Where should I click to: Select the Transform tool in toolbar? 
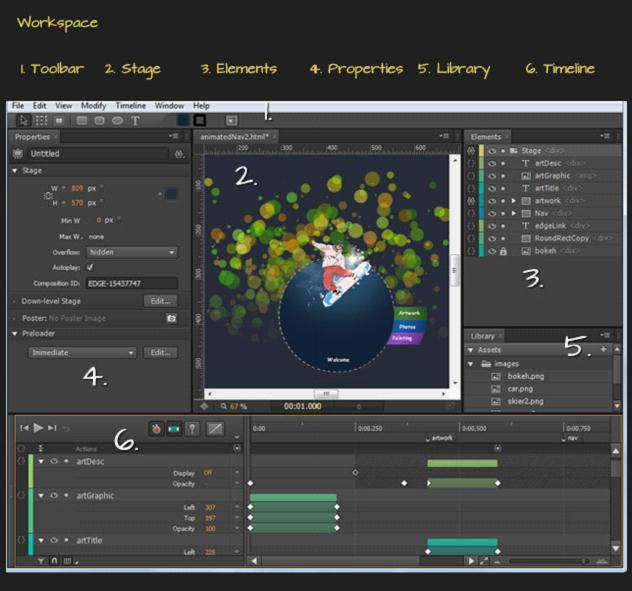click(x=41, y=121)
